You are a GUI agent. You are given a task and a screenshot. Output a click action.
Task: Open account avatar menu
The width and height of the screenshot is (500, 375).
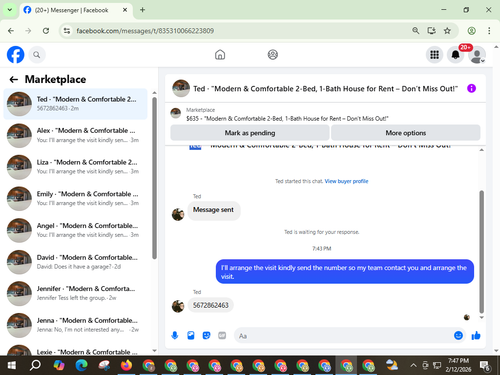coord(477,55)
